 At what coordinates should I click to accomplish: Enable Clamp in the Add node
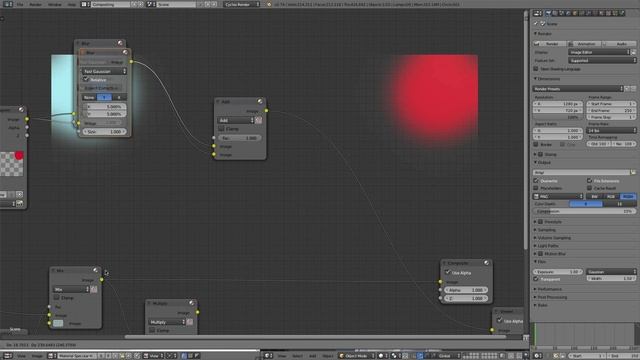pos(221,129)
